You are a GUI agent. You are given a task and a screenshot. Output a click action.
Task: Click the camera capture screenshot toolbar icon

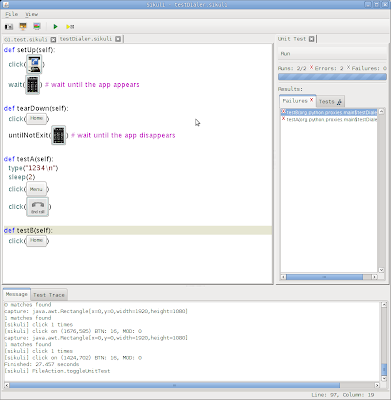9,26
